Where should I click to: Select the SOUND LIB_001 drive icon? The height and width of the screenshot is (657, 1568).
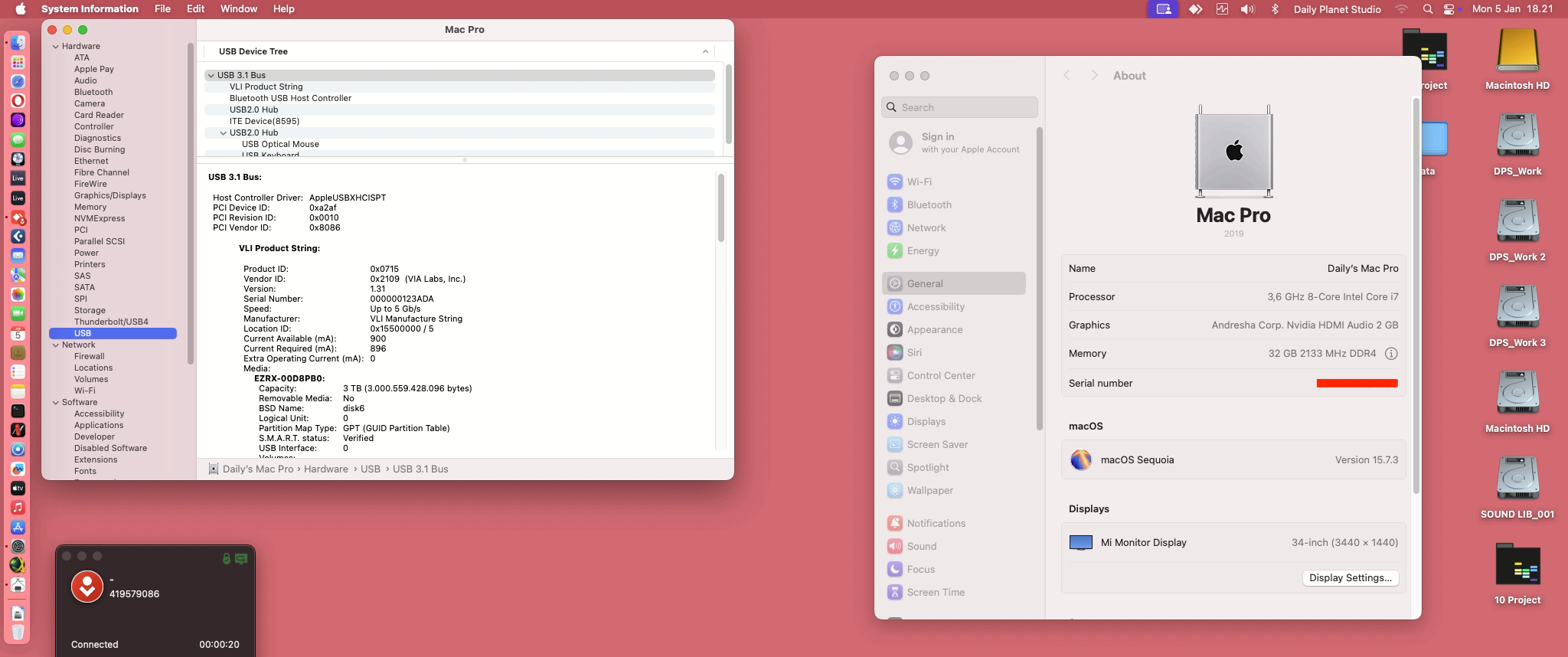[1517, 487]
